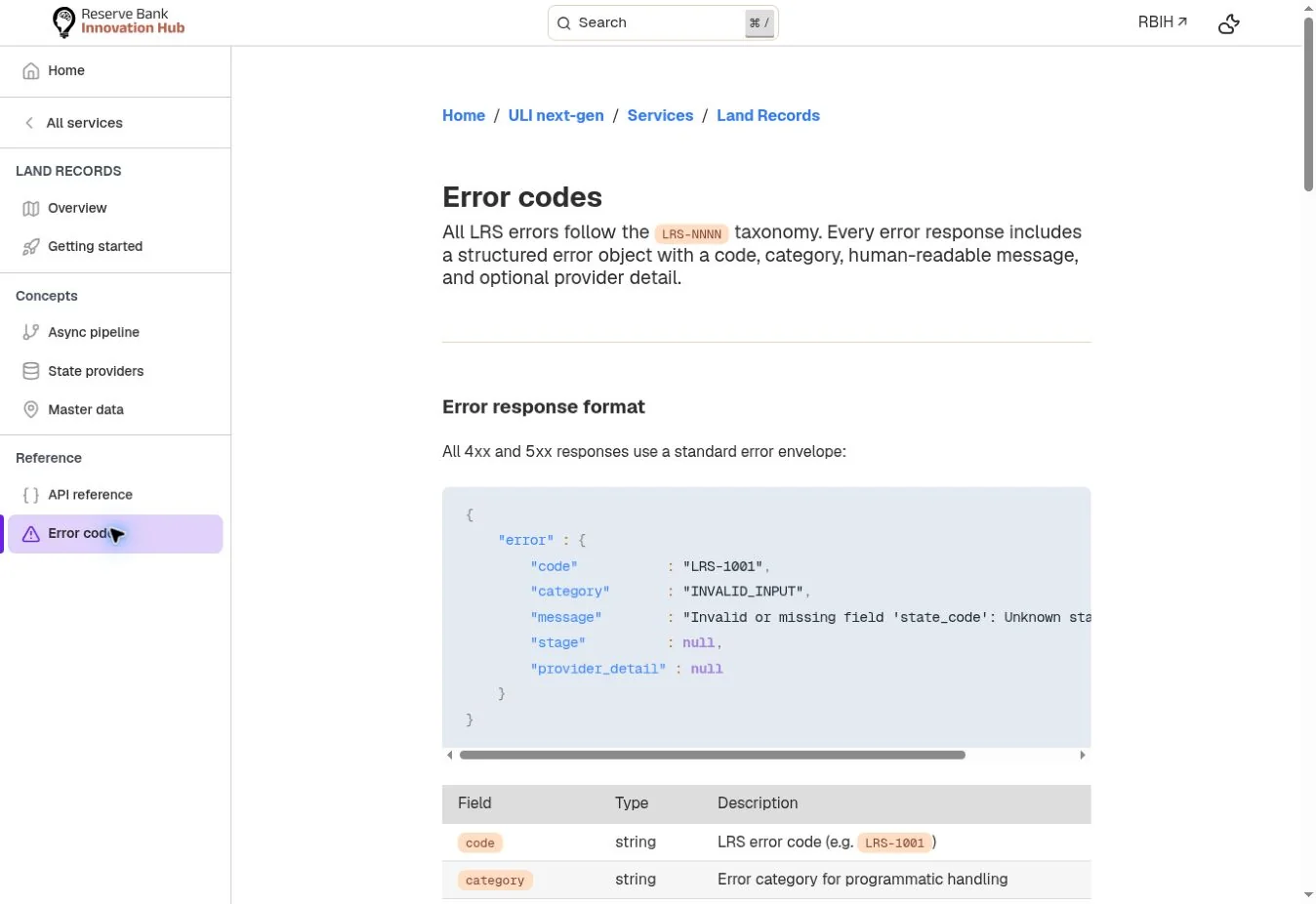Open the State providers concept page
Screen dimensions: 1316x904
[x=115, y=372]
